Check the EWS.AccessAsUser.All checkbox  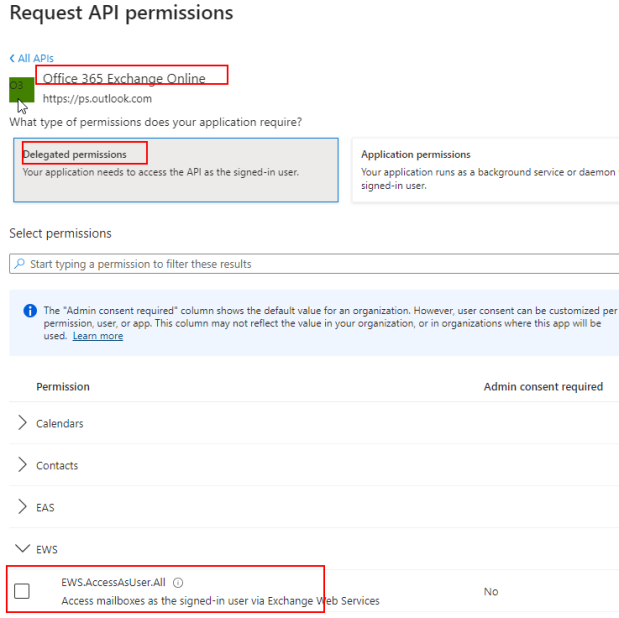(22, 591)
